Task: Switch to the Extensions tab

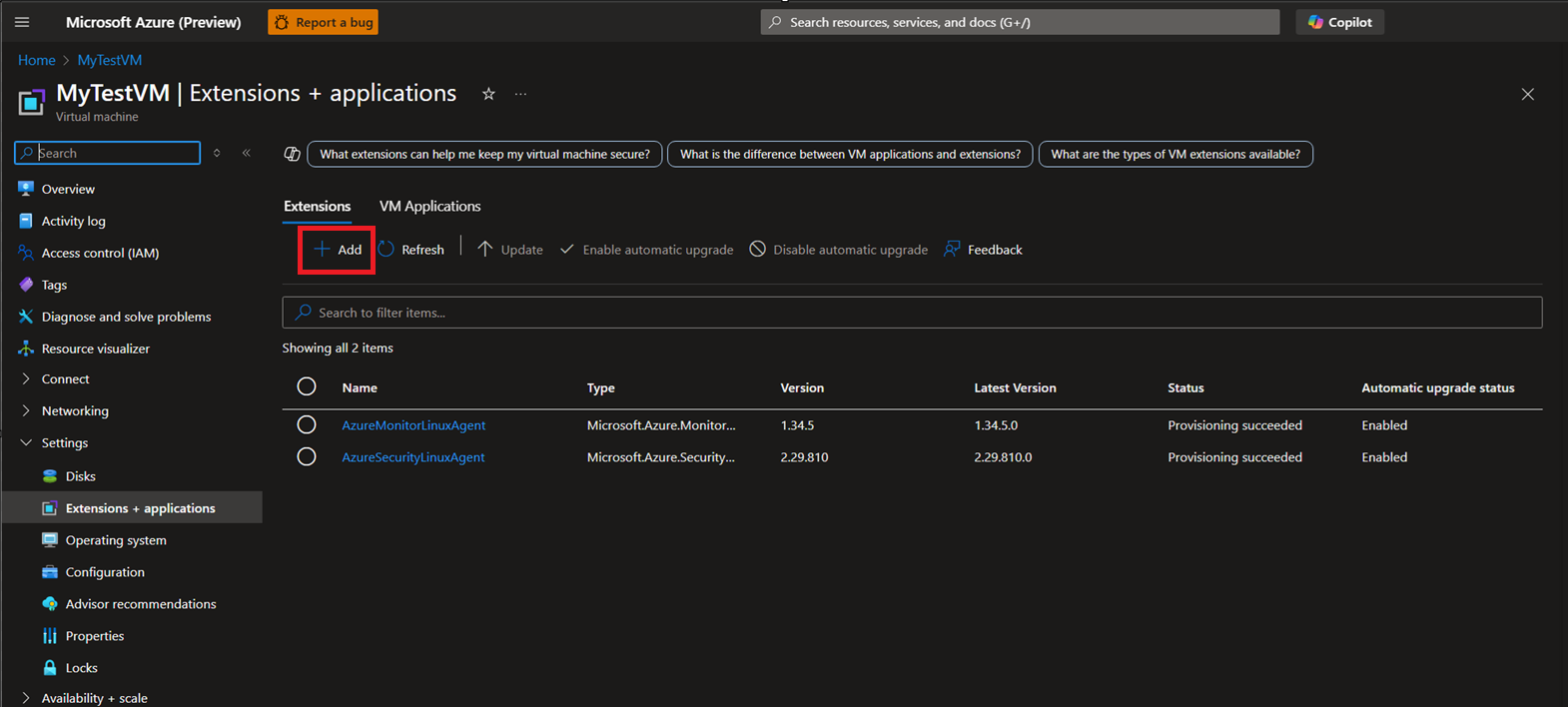Action: 318,207
